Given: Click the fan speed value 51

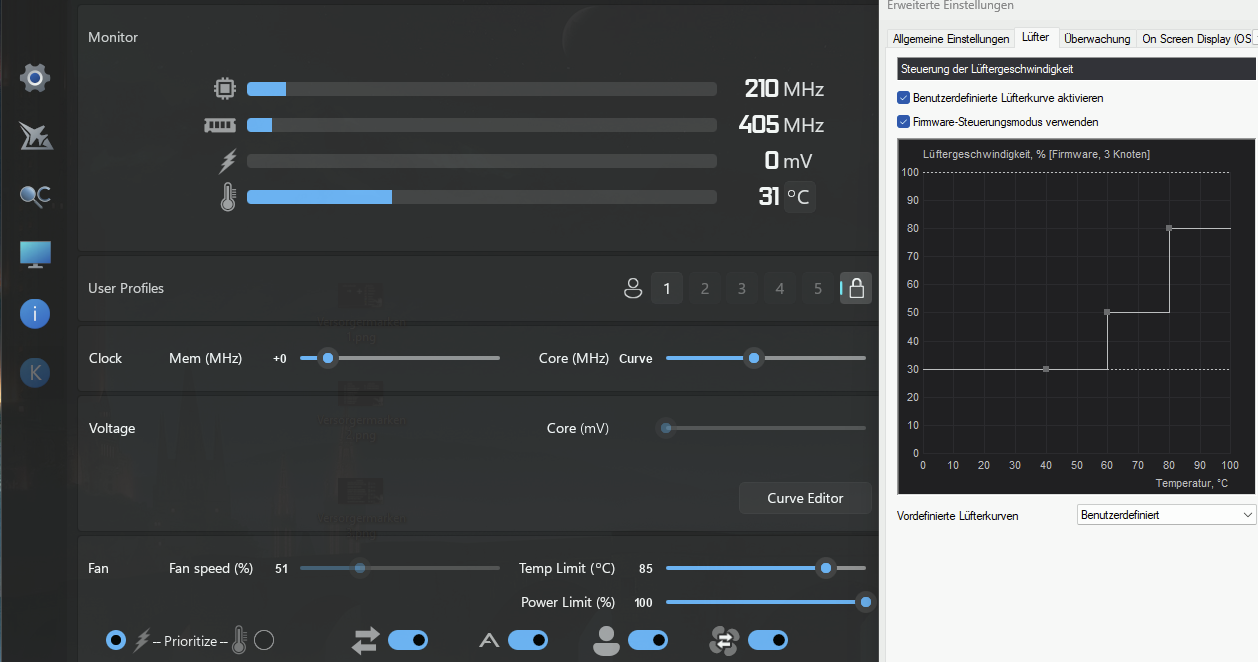Looking at the screenshot, I should point(281,569).
